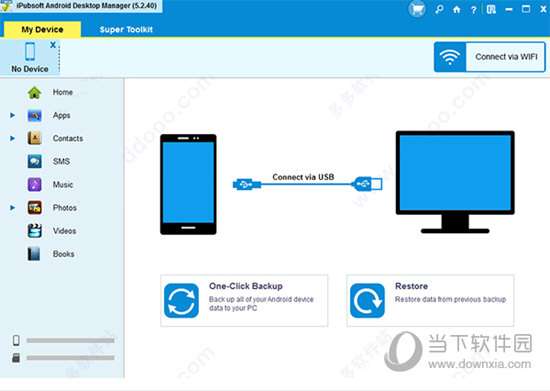Click the Restore title text
This screenshot has height=391, width=550.
coord(411,286)
